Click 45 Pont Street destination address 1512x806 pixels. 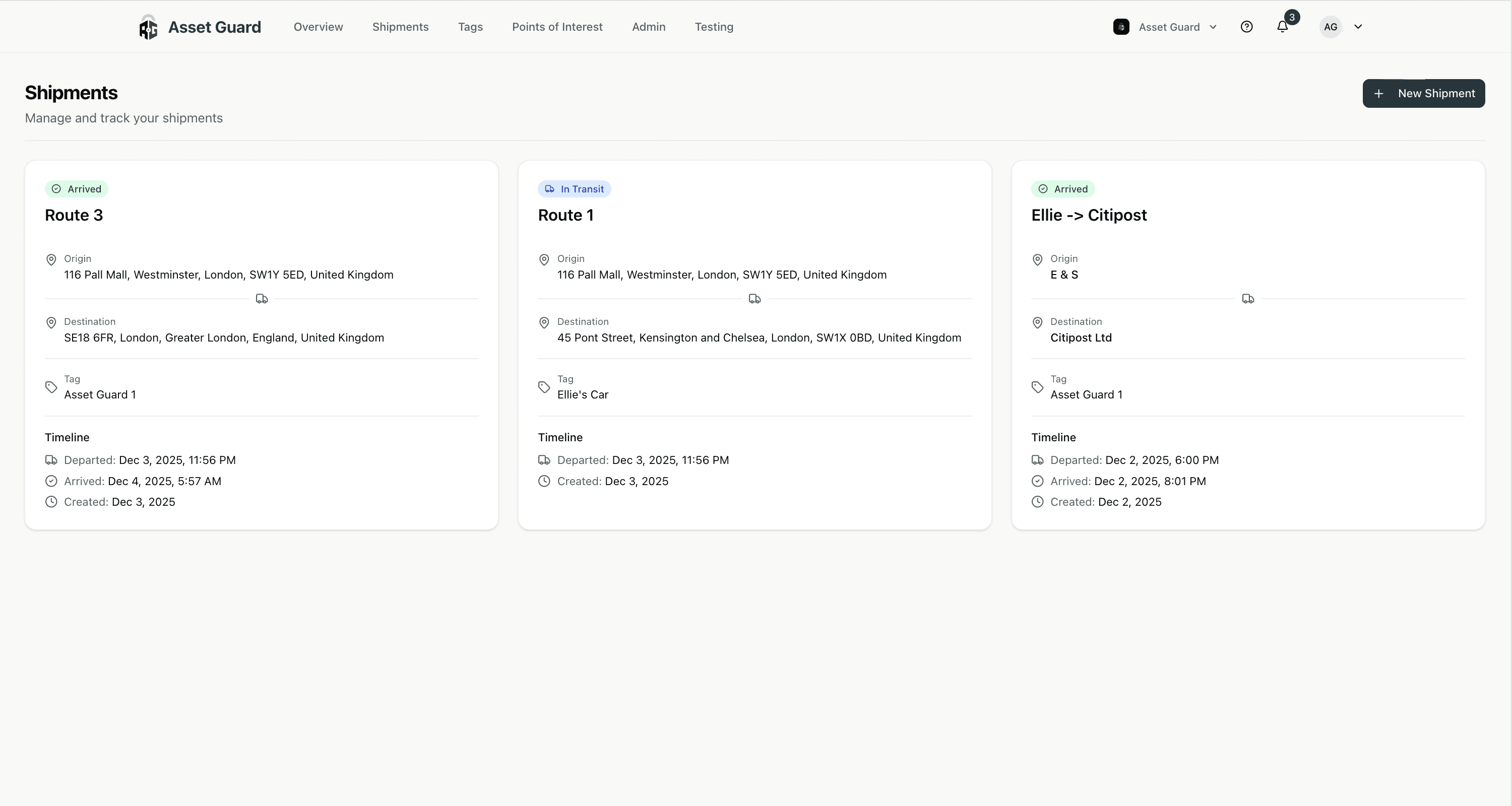point(759,338)
